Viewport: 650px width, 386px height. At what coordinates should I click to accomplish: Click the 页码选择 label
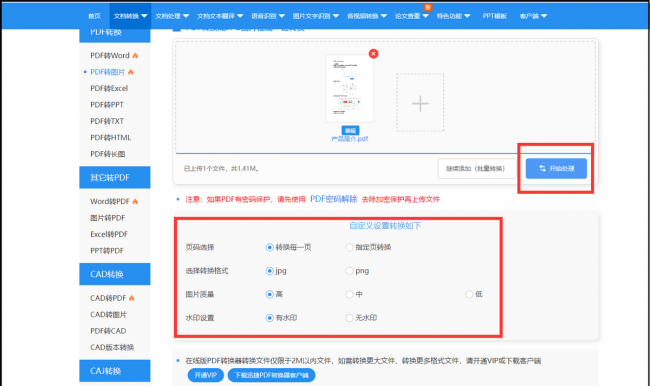200,248
